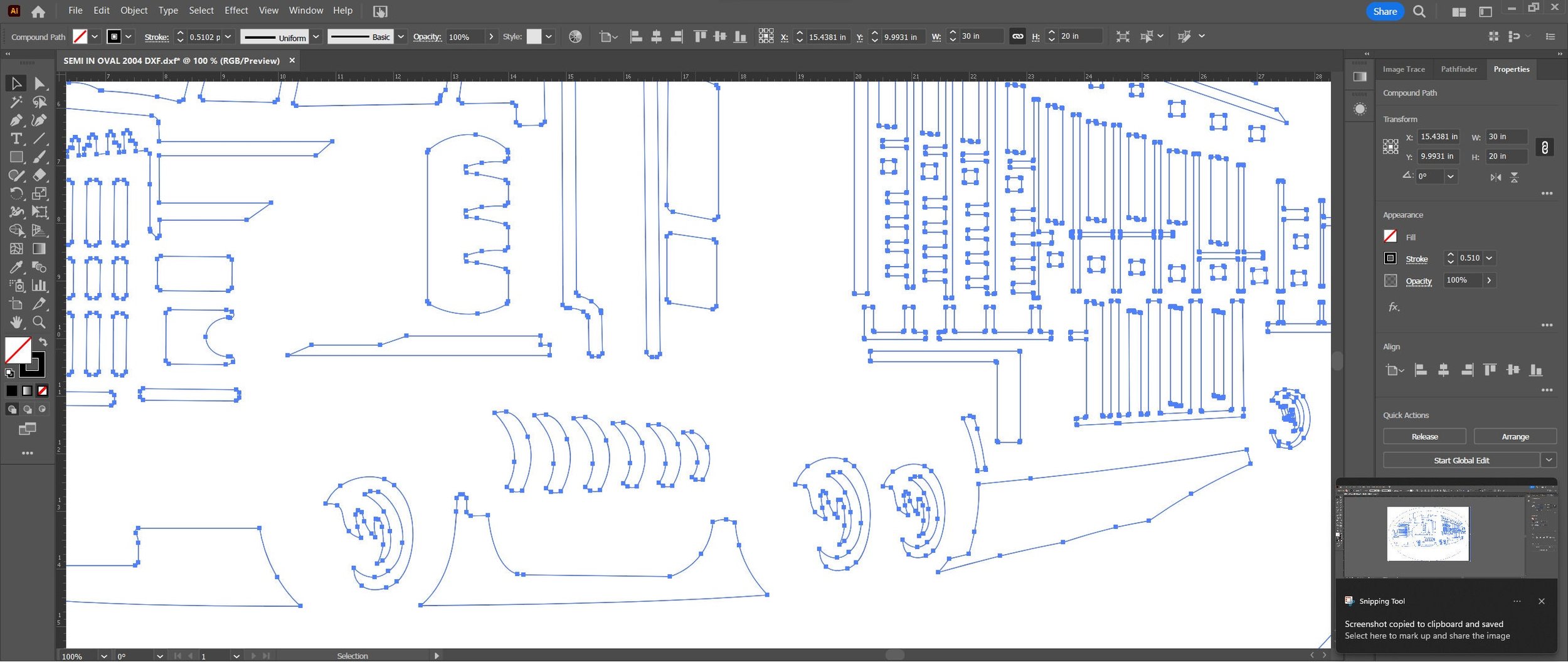This screenshot has height=662, width=1568.
Task: Click the toolbar Fill box
Action: pos(18,351)
